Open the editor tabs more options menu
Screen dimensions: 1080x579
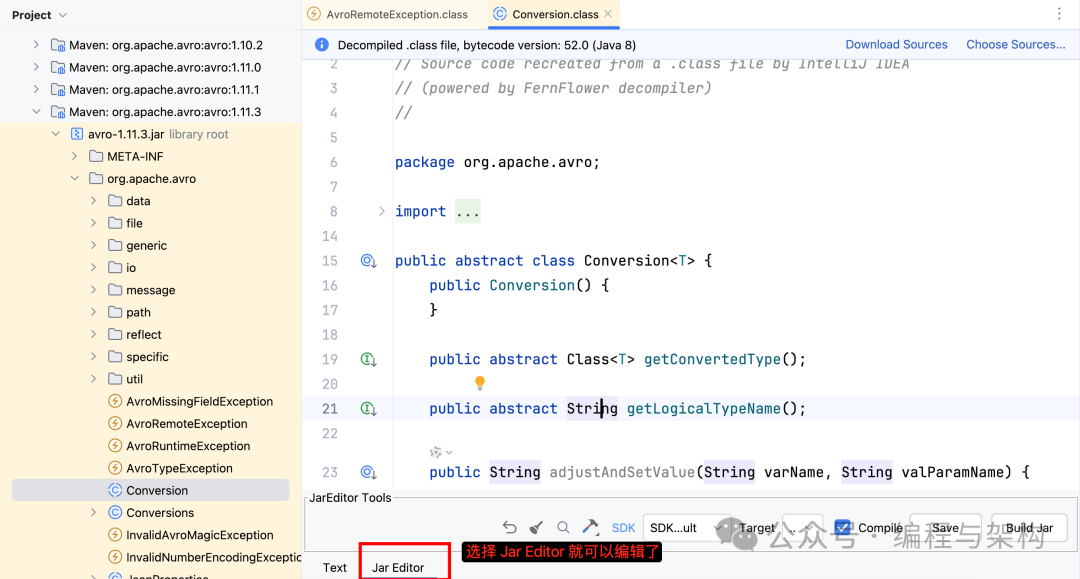point(1059,14)
